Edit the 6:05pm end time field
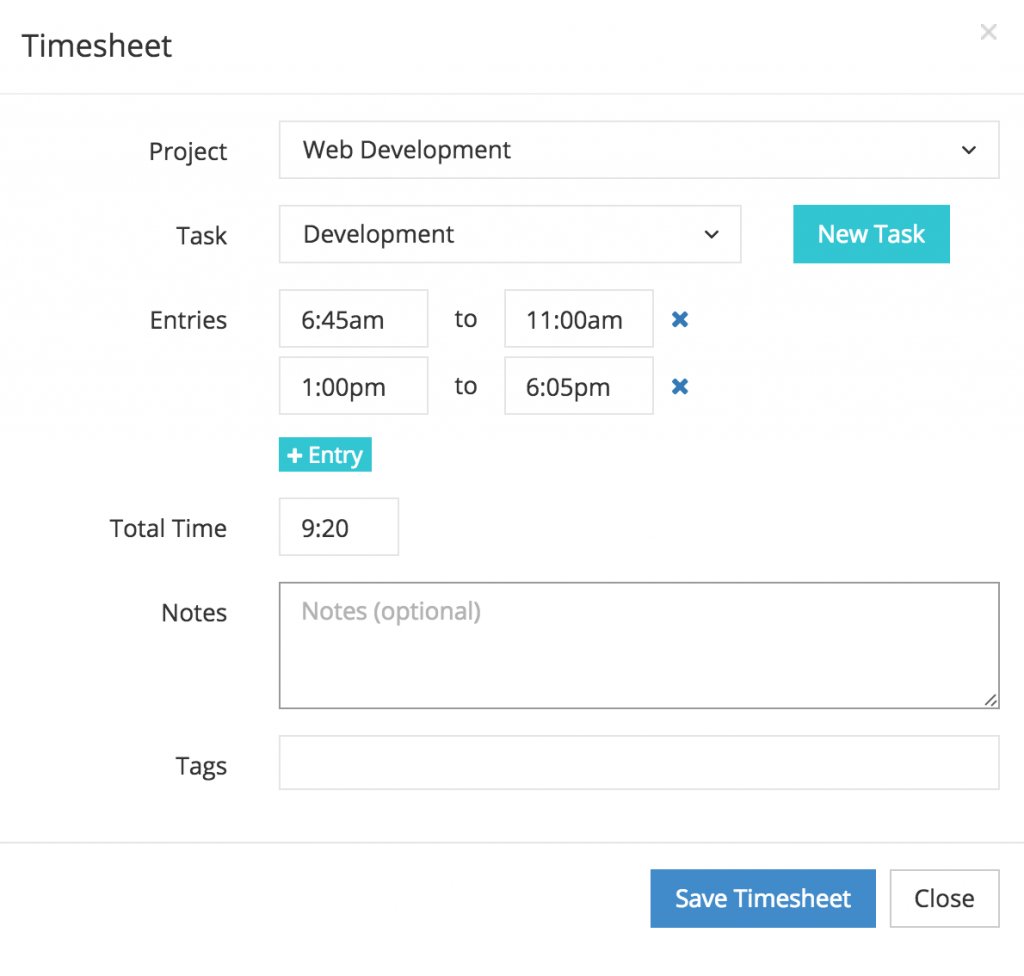Screen dimensions: 1024x976 578,385
